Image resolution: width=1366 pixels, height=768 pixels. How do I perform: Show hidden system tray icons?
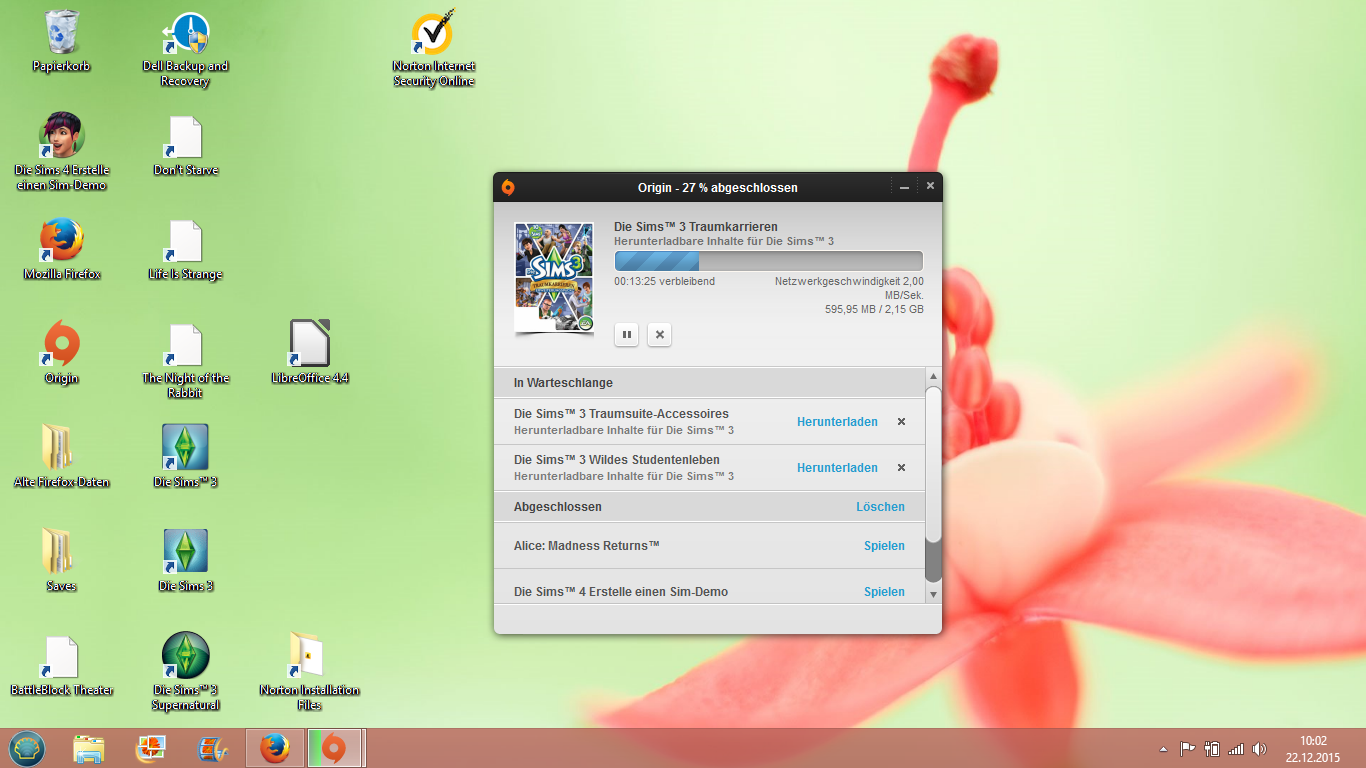pyautogui.click(x=1163, y=748)
